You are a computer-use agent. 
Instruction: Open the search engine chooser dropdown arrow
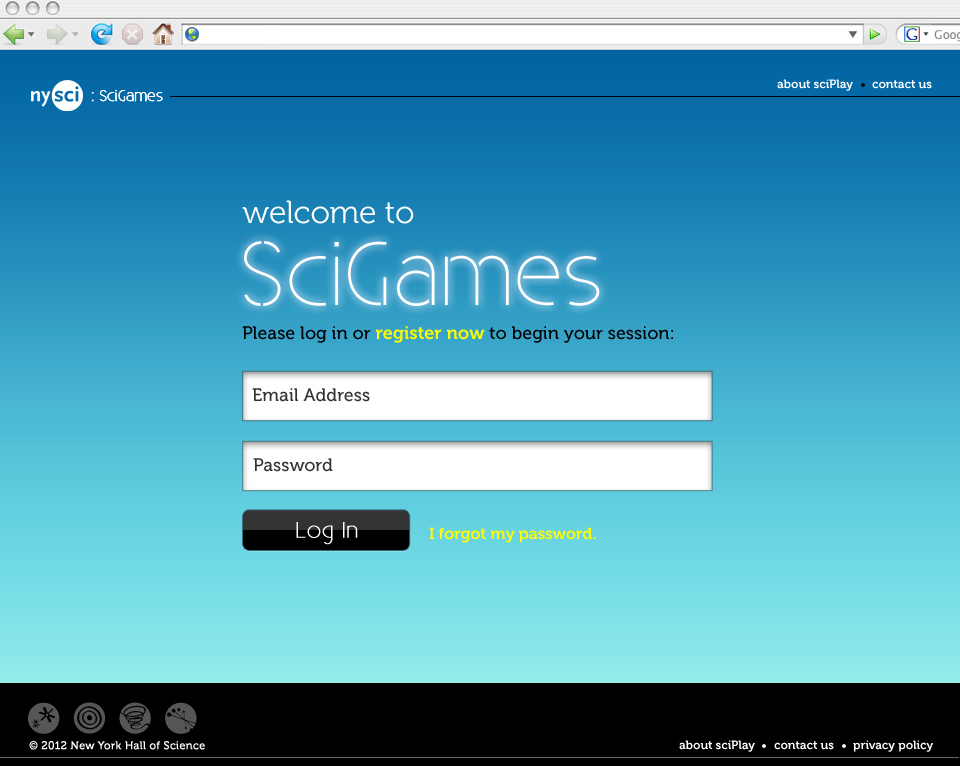pyautogui.click(x=926, y=34)
